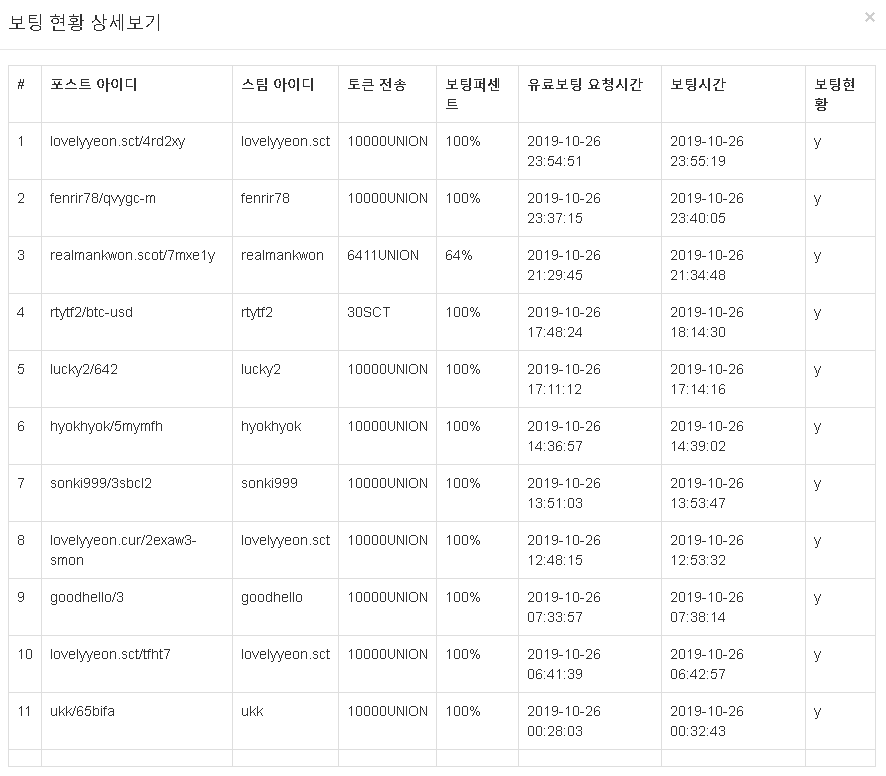Image resolution: width=886 pixels, height=776 pixels.
Task: Select post ID lovelyyeon.cur/2exaw3-smon
Action: click(x=123, y=550)
